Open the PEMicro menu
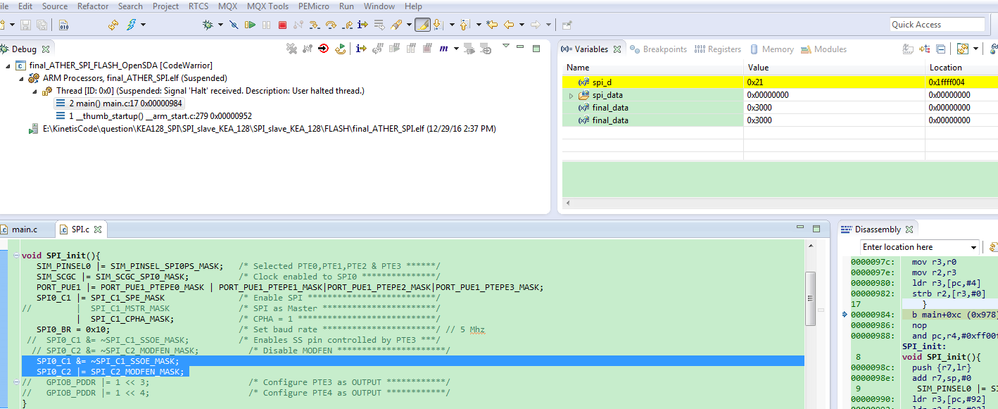 pyautogui.click(x=314, y=6)
